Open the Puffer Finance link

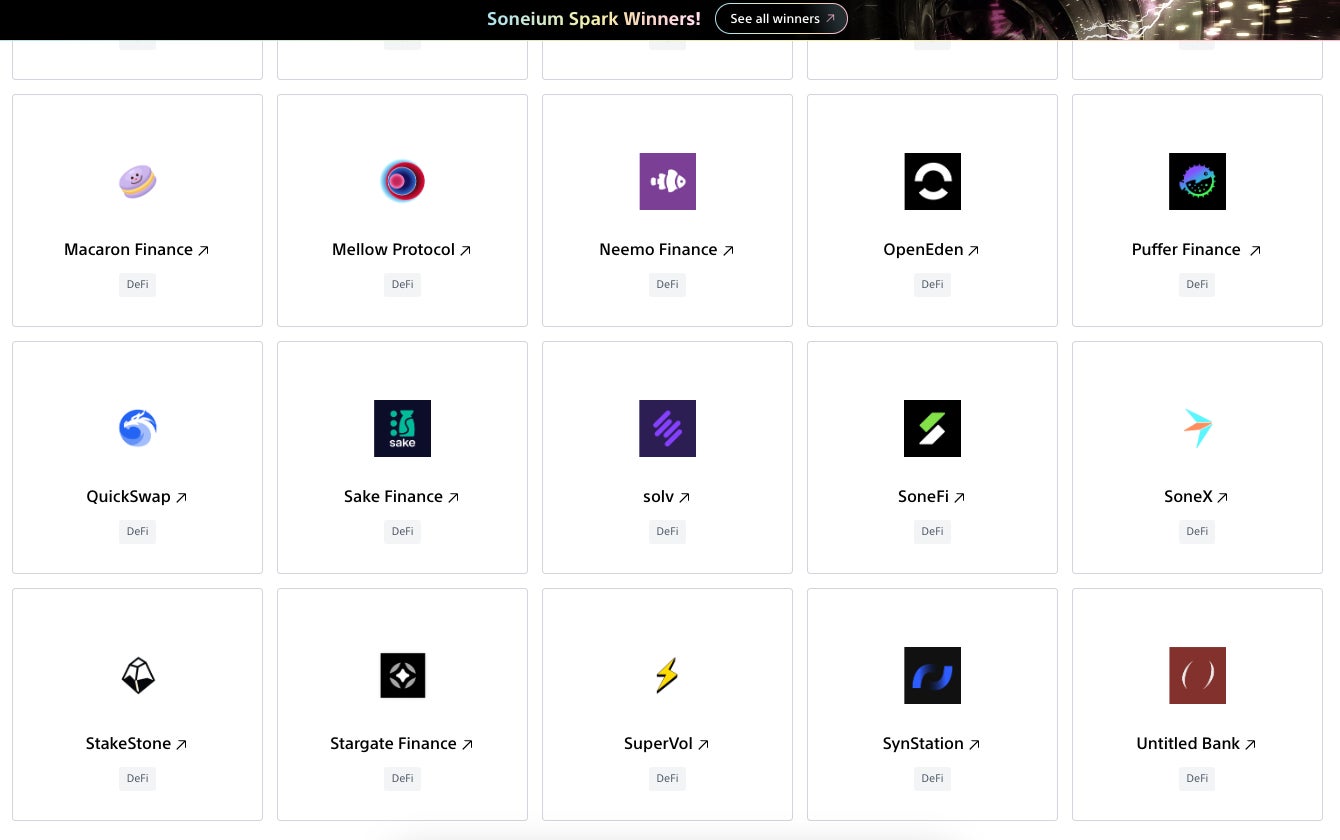click(1197, 250)
